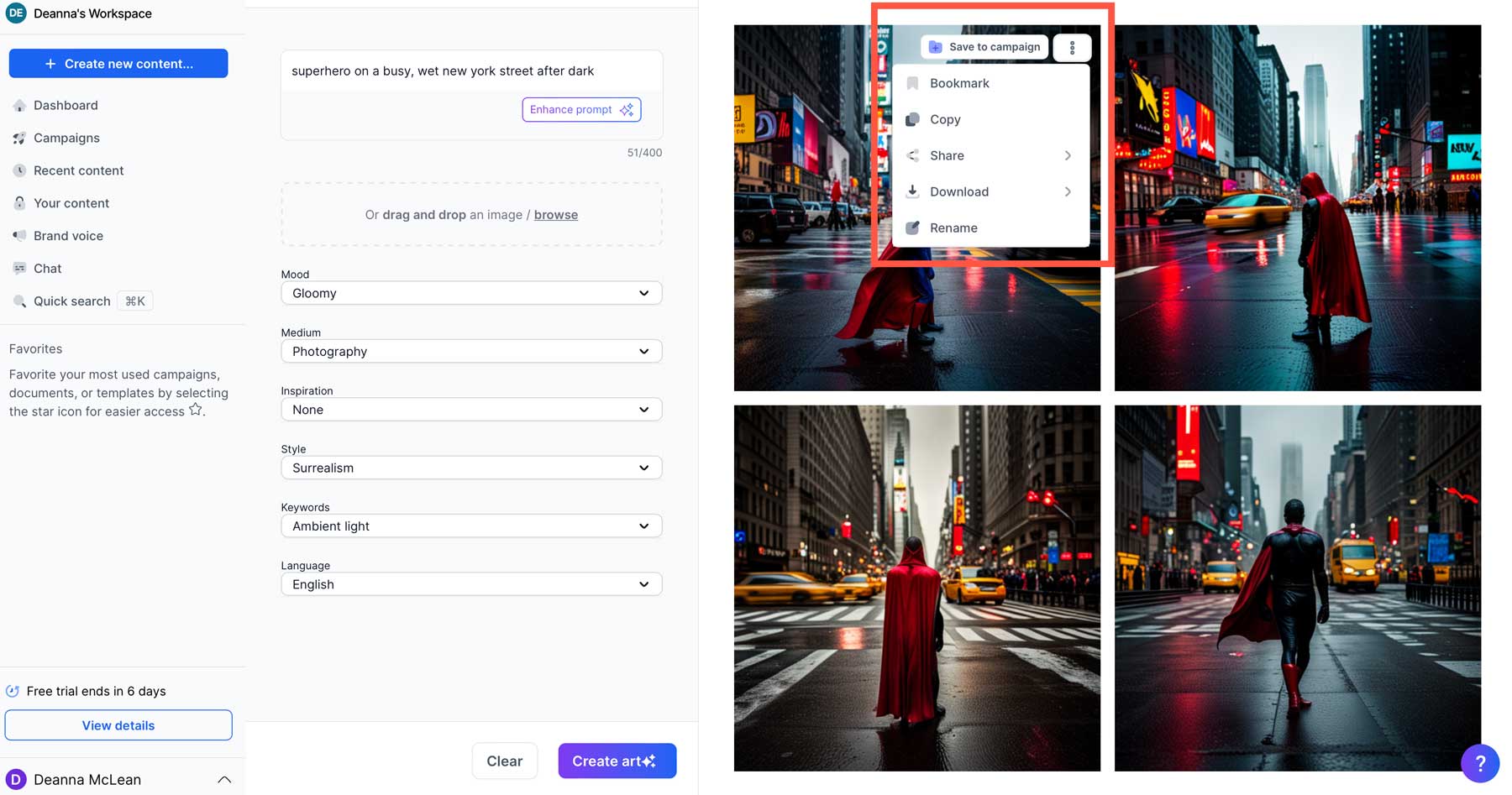Open the Download submenu

[x=958, y=192]
